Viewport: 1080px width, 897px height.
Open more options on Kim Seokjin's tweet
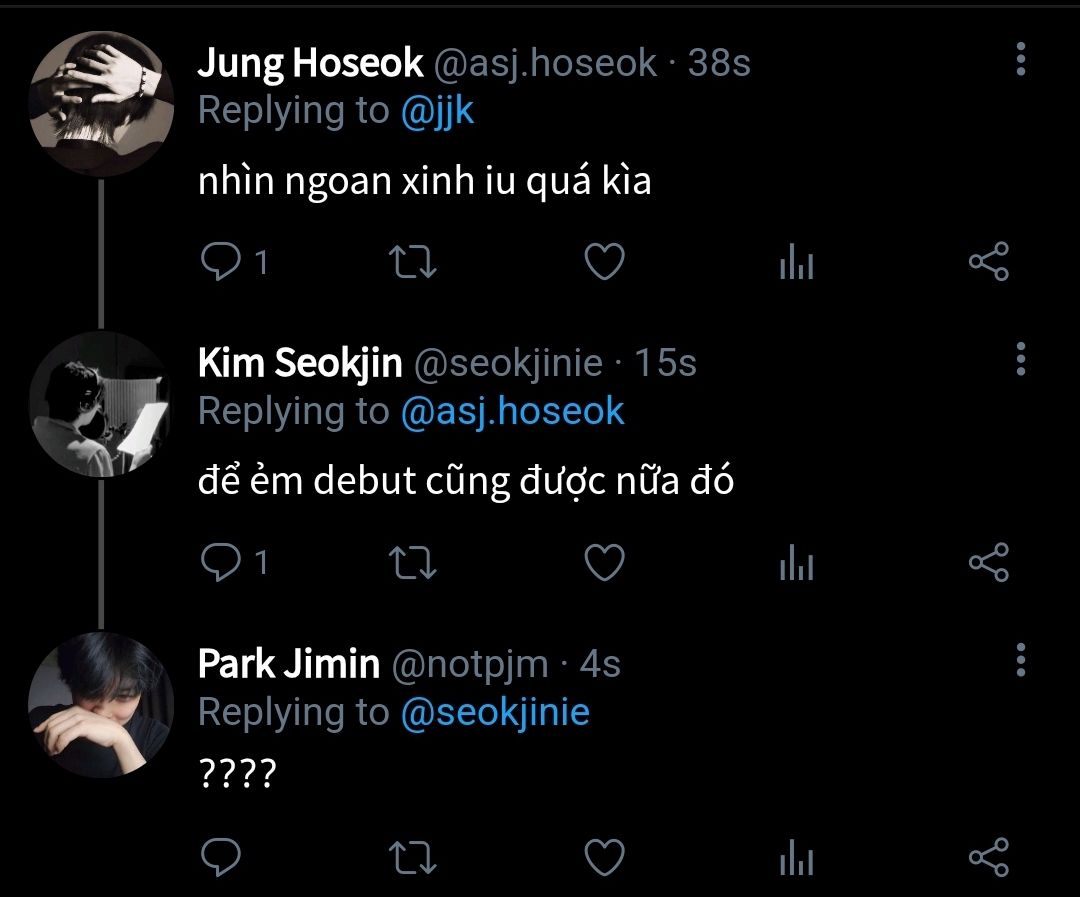(1020, 358)
